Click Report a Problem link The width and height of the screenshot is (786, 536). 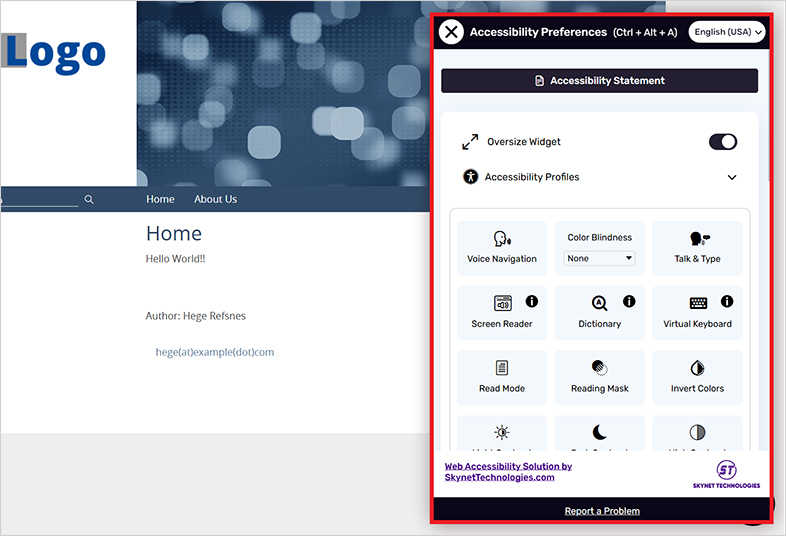point(602,511)
